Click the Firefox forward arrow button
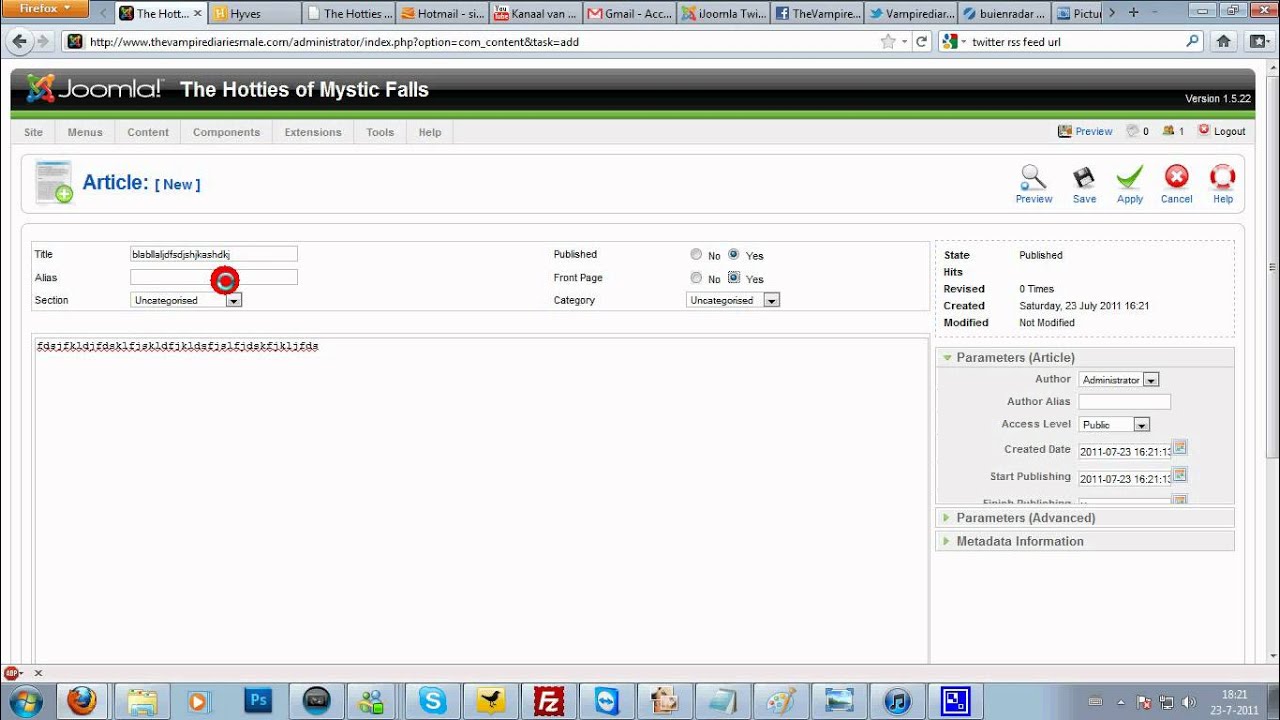1280x720 pixels. click(43, 41)
